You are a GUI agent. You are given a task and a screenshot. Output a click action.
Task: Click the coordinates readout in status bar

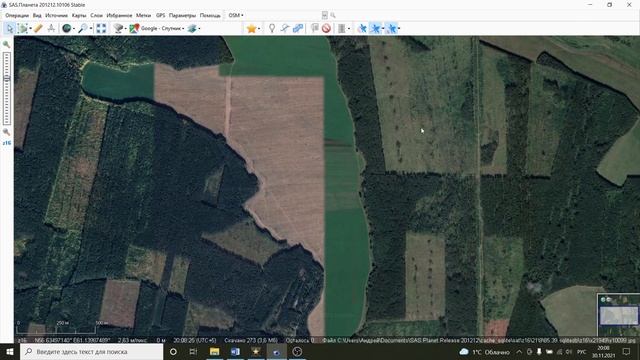[x=73, y=340]
